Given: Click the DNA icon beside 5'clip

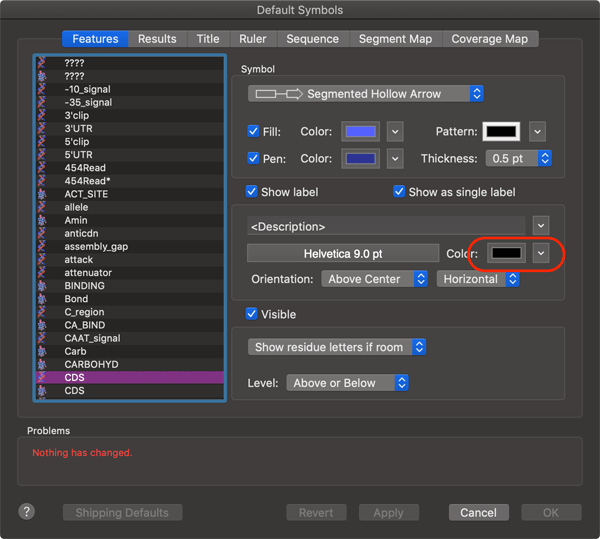Looking at the screenshot, I should tap(41, 142).
